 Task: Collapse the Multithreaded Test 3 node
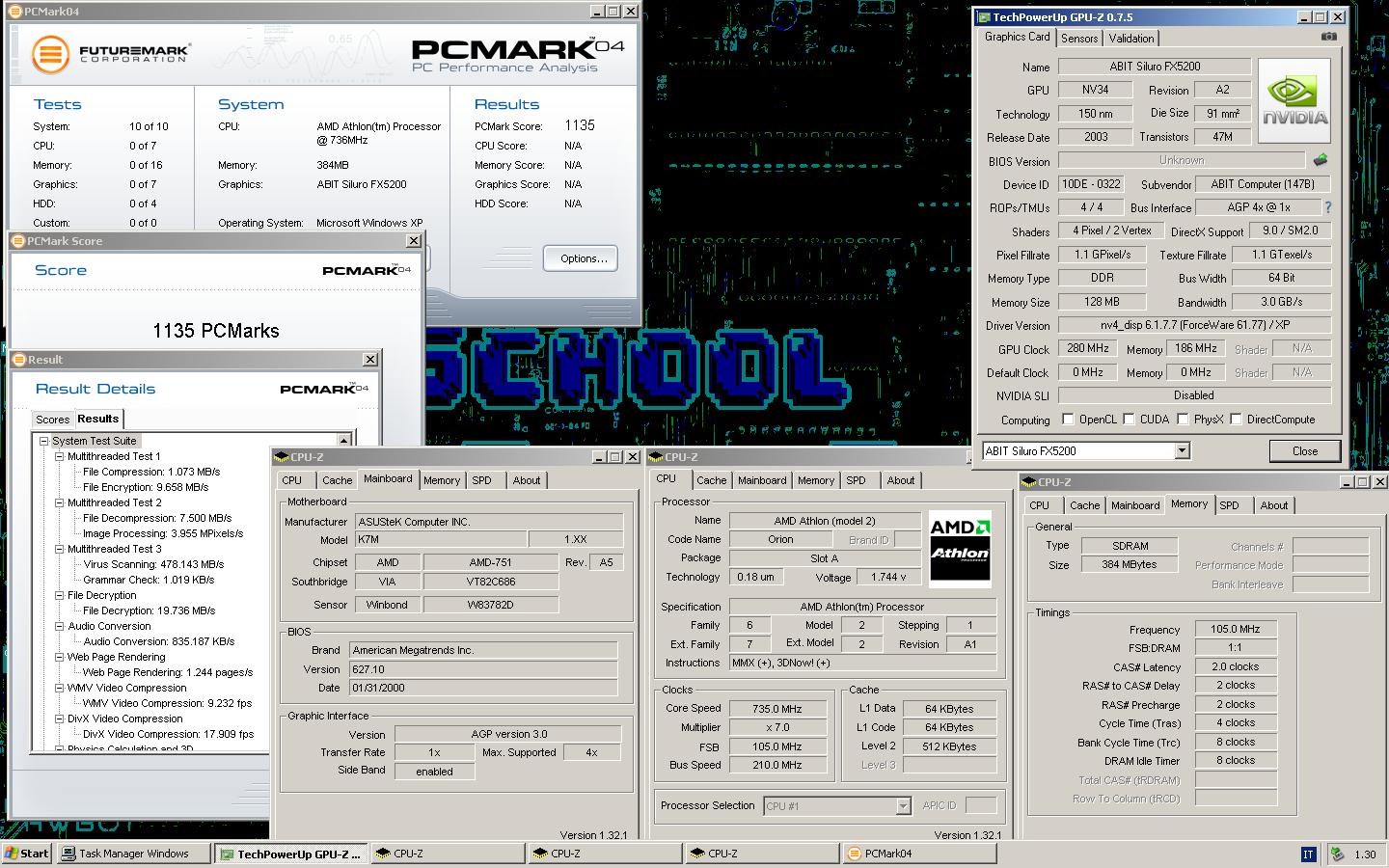(x=59, y=549)
